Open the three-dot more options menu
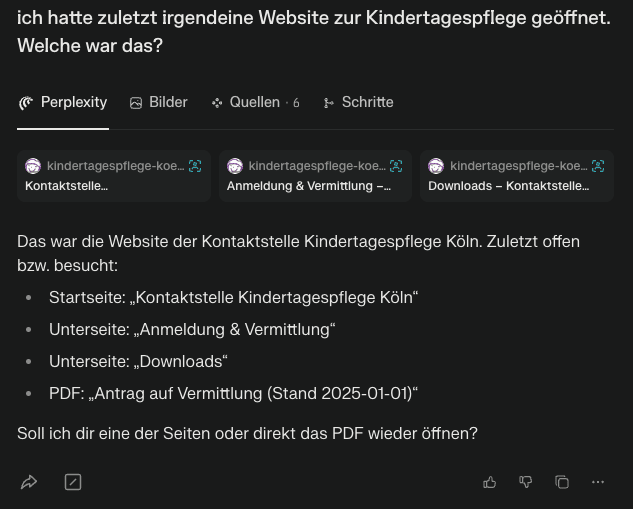 coord(597,482)
